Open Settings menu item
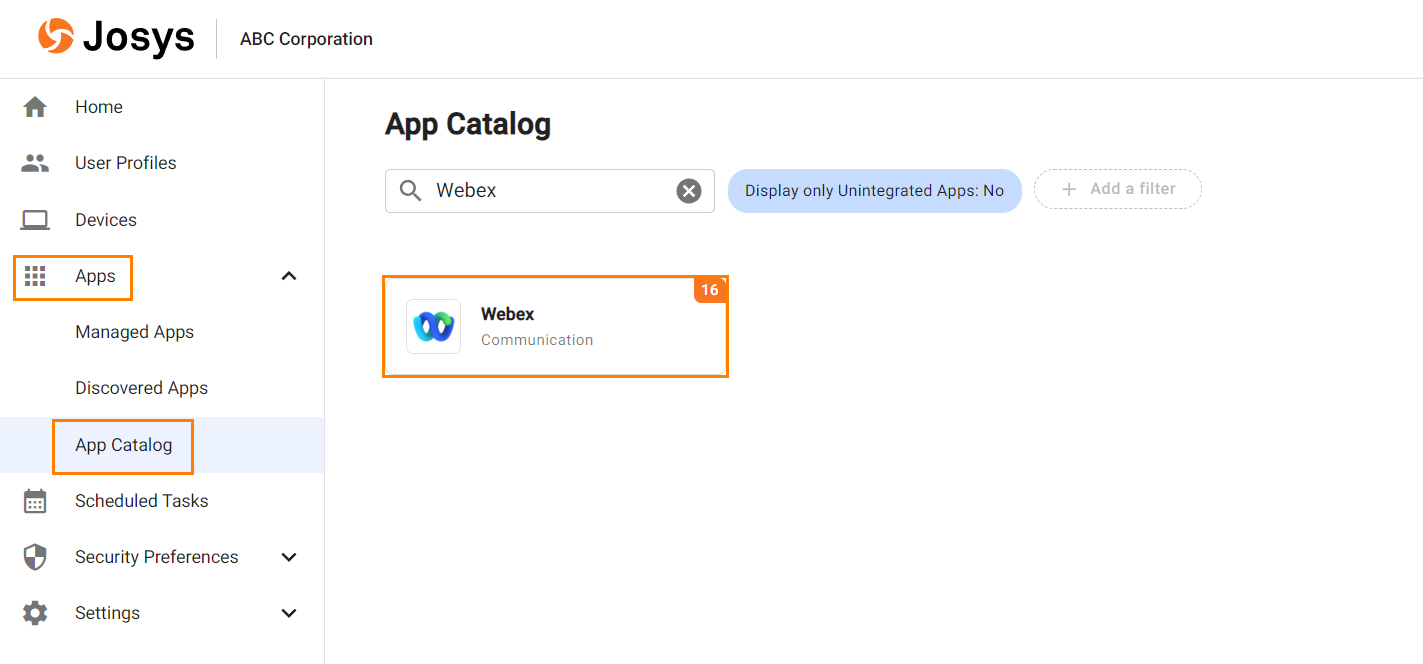Image resolution: width=1423 pixels, height=664 pixels. [x=107, y=613]
